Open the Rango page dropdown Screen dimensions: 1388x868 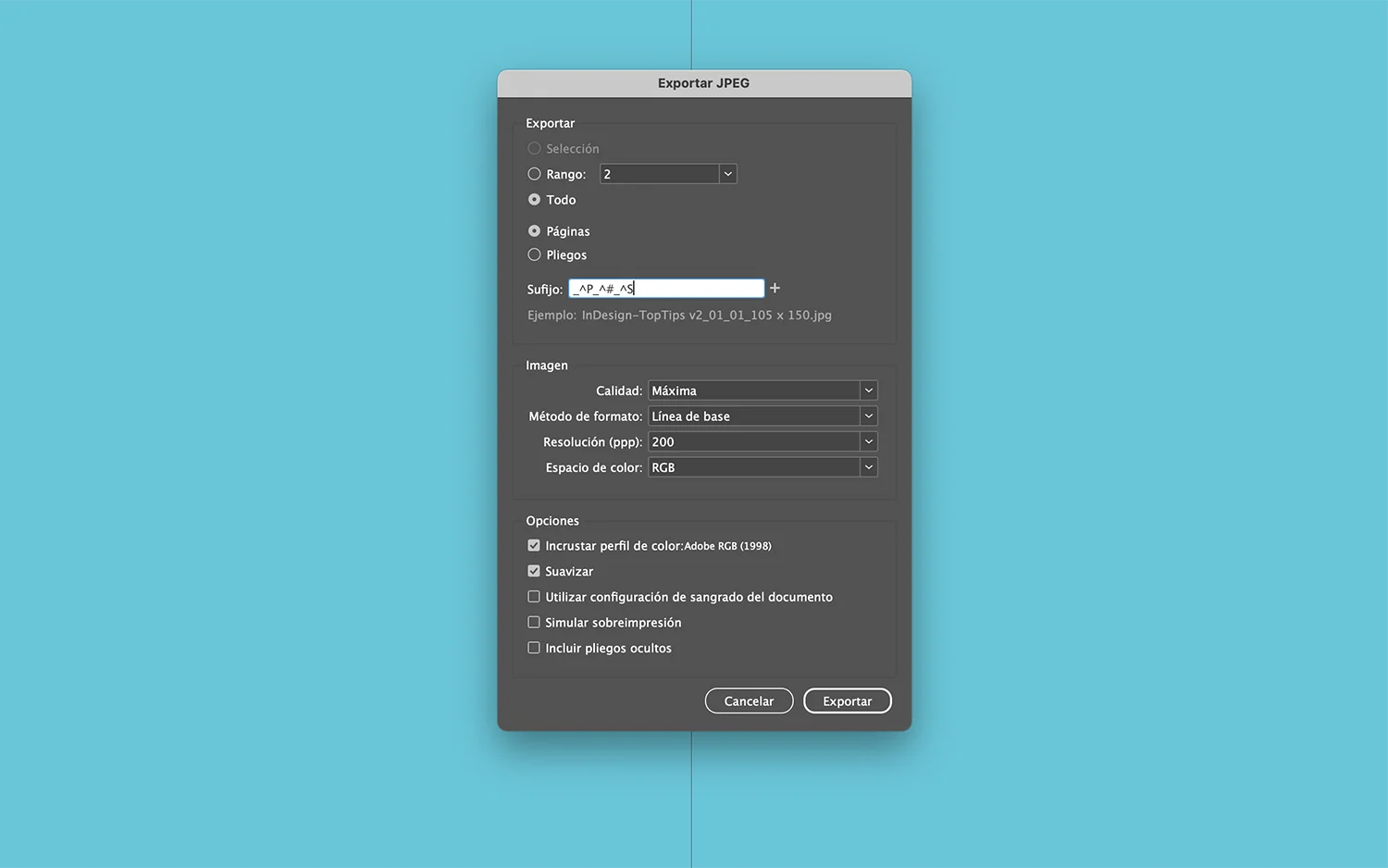[x=728, y=173]
